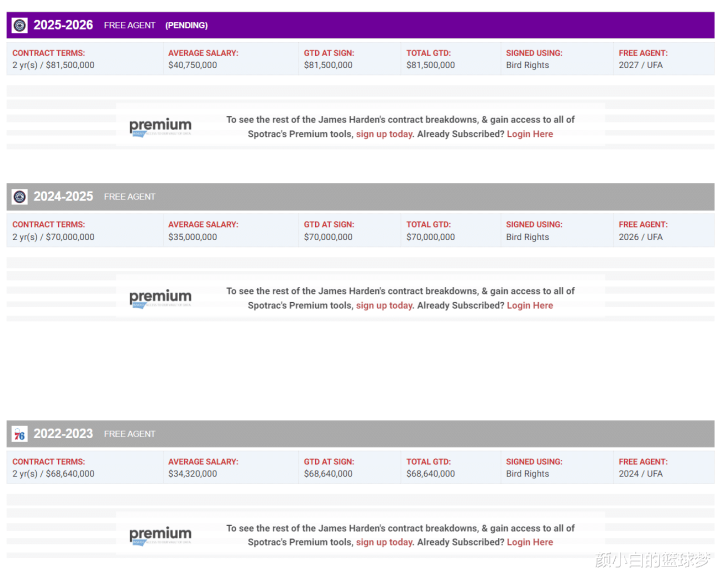Viewport: 719px width, 579px height.
Task: Select contract terms '2 yr(s) / $70,000,000'
Action: click(53, 237)
